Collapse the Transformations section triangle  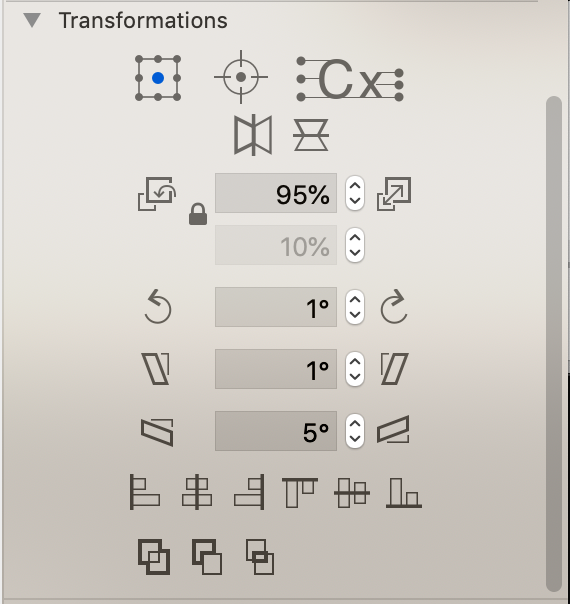tap(32, 20)
